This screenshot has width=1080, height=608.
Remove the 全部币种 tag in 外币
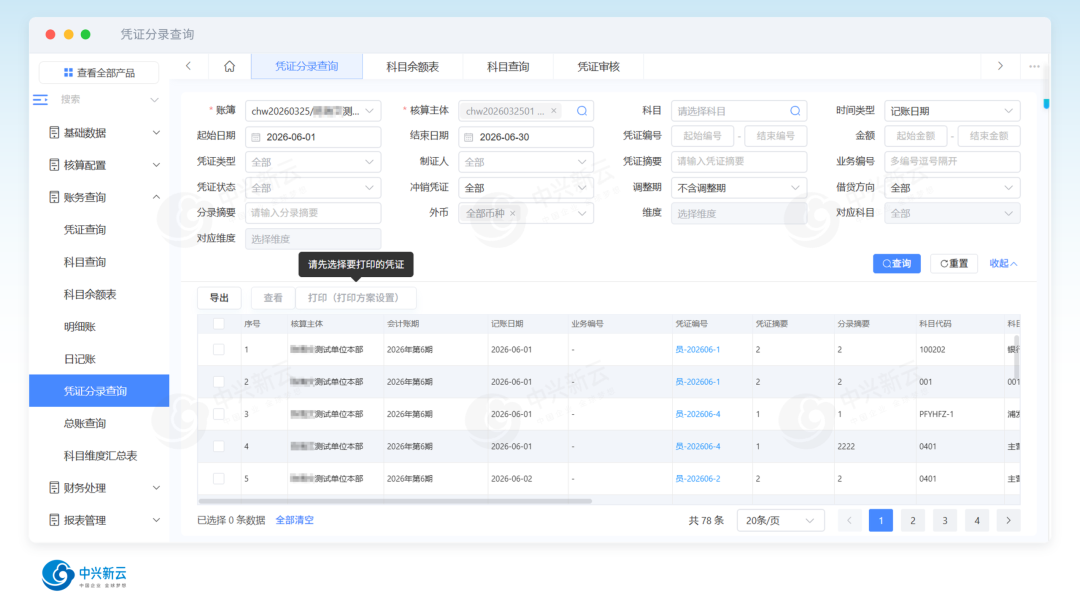click(x=512, y=213)
